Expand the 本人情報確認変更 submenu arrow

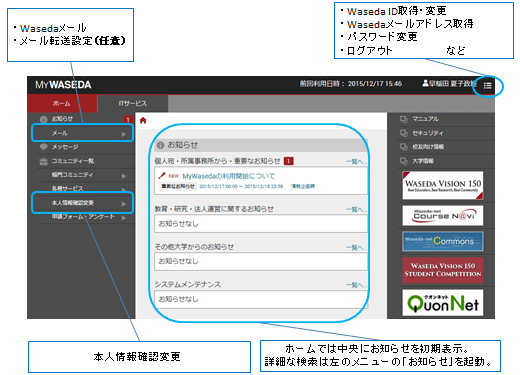click(x=124, y=203)
